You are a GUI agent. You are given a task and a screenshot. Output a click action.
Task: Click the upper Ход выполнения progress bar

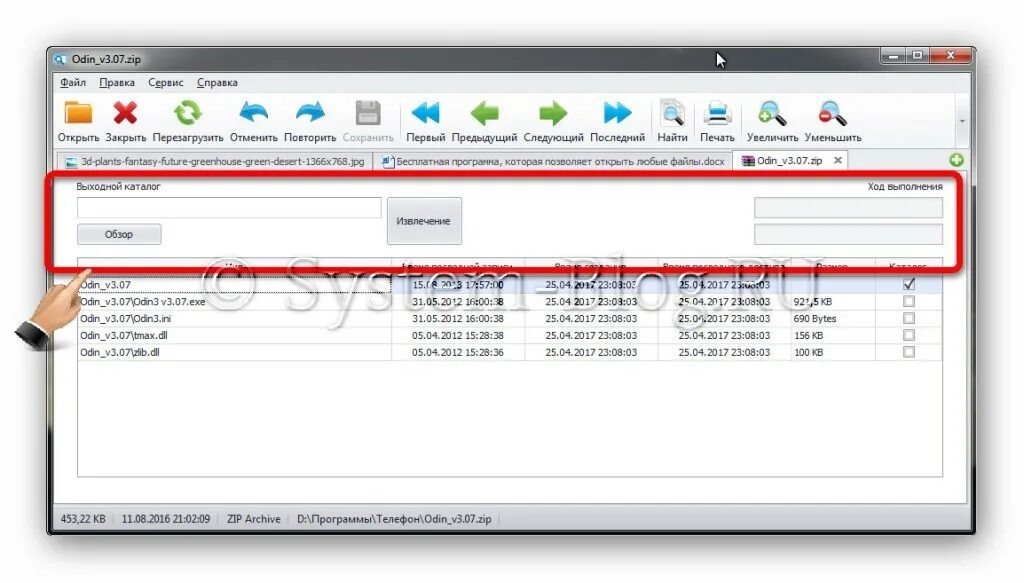coord(848,208)
